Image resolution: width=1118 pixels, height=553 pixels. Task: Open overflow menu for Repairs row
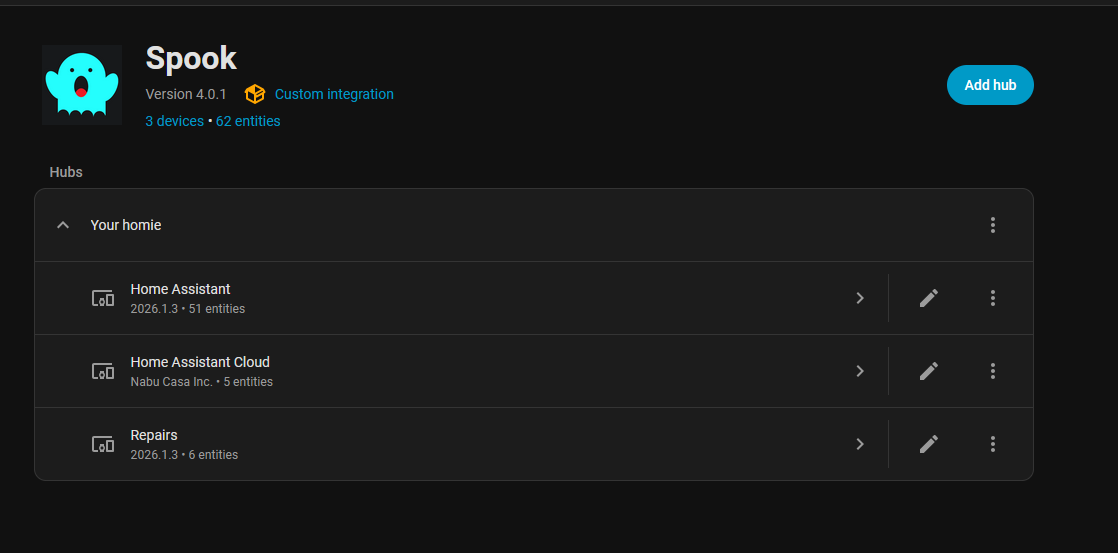tap(993, 444)
